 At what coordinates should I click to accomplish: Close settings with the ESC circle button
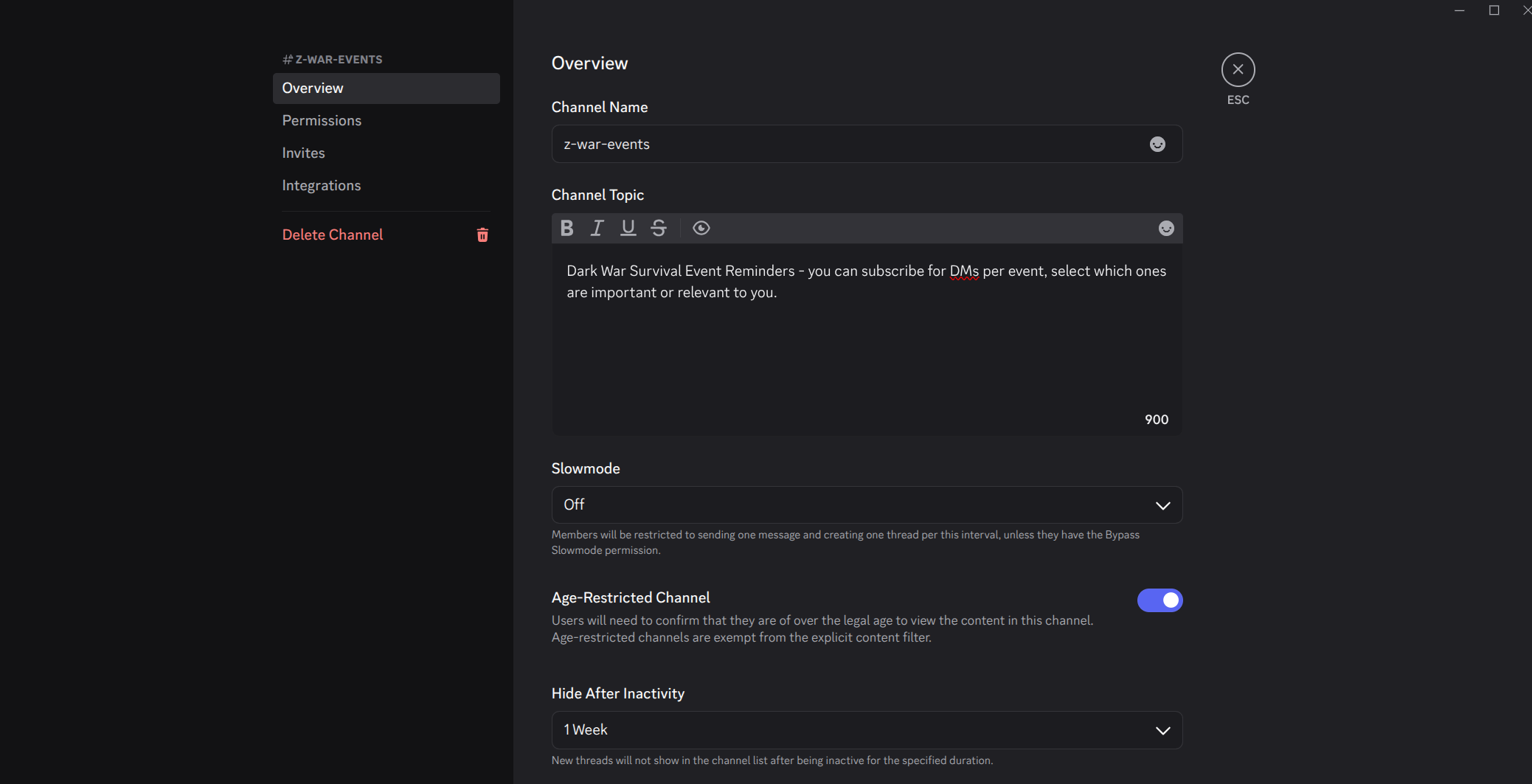pos(1238,69)
